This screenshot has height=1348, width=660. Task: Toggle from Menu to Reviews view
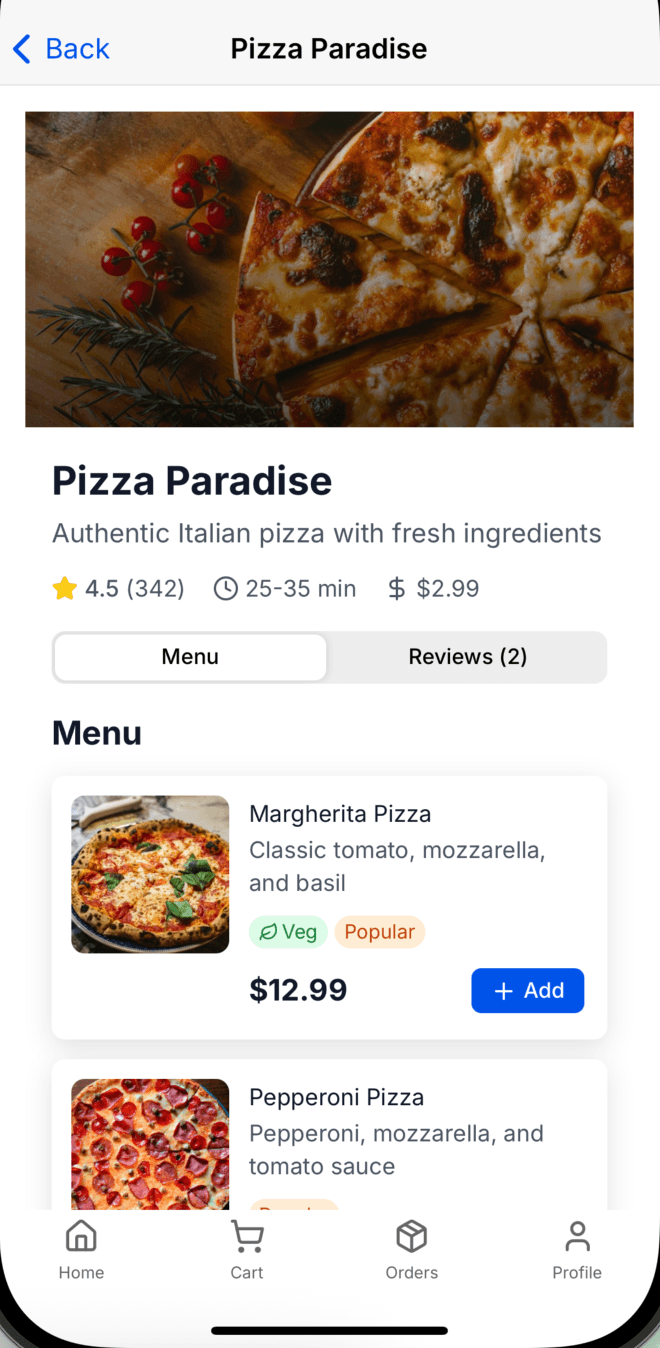point(467,657)
